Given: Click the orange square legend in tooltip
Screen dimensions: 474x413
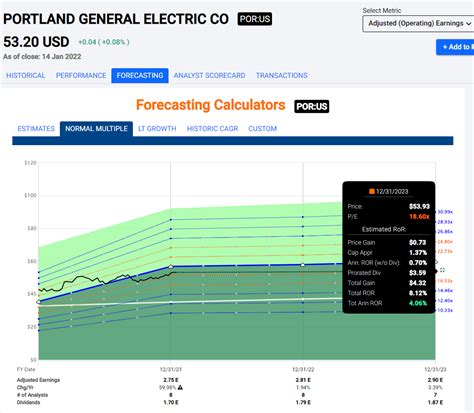Looking at the screenshot, I should [371, 191].
